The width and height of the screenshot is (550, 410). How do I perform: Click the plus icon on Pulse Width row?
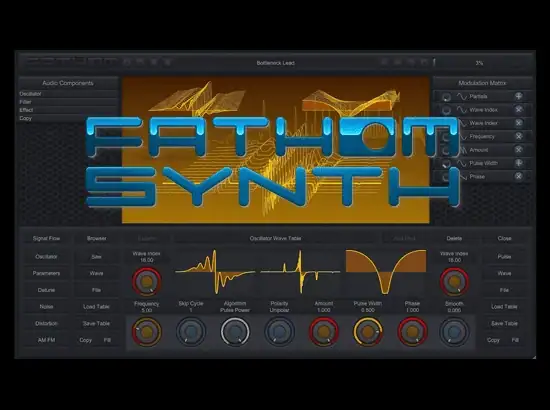(518, 163)
